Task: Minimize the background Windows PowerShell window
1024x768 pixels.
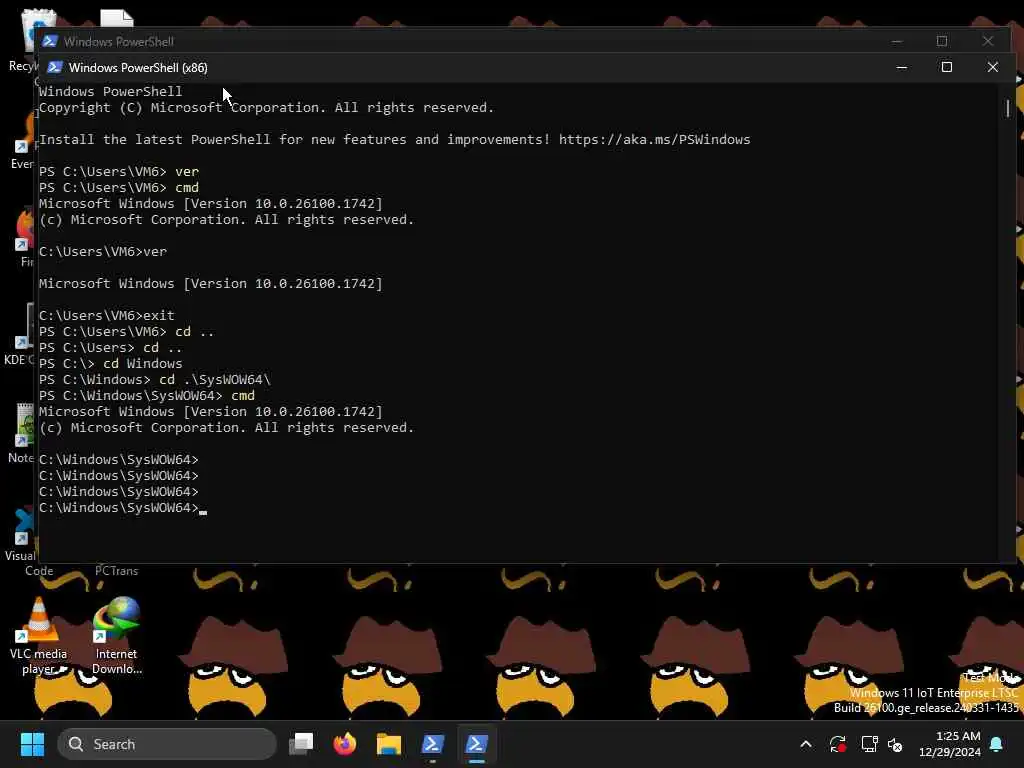Action: (x=897, y=41)
